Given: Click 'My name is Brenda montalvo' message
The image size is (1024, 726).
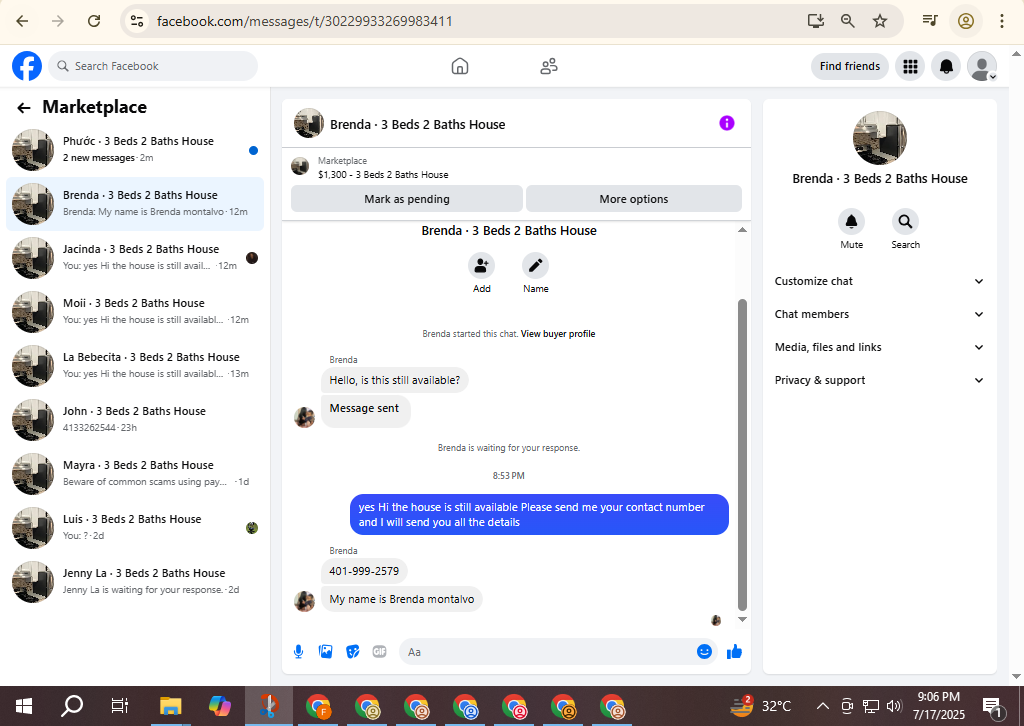Looking at the screenshot, I should point(402,599).
